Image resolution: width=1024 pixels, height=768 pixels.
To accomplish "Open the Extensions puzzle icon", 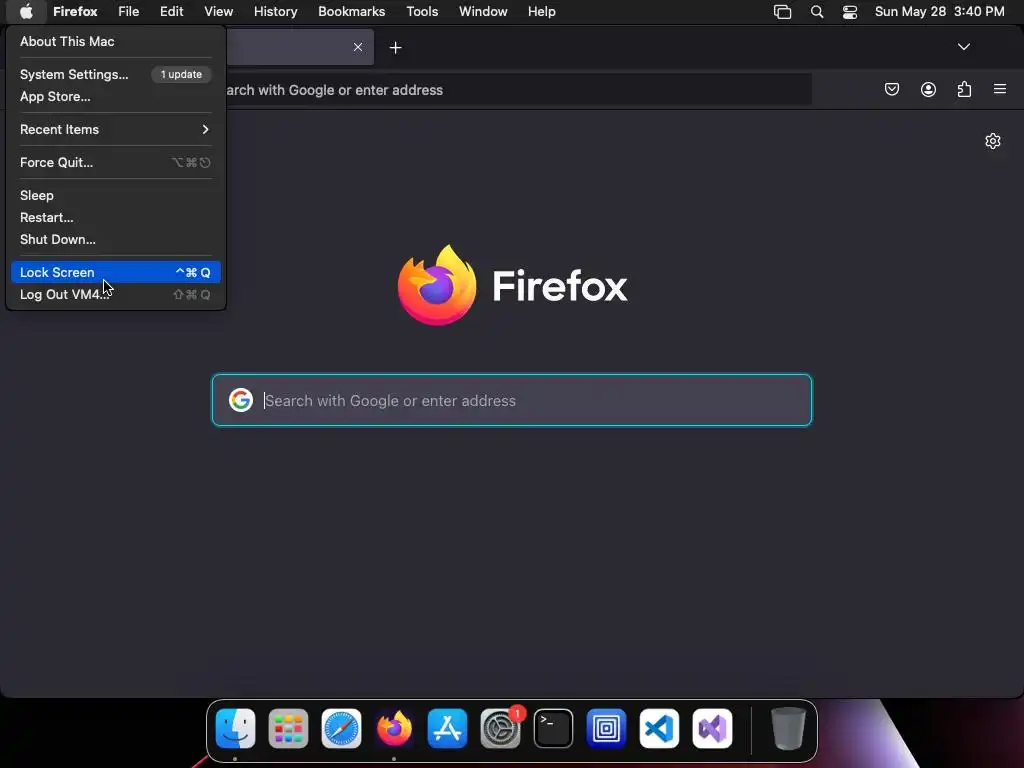I will pos(964,89).
